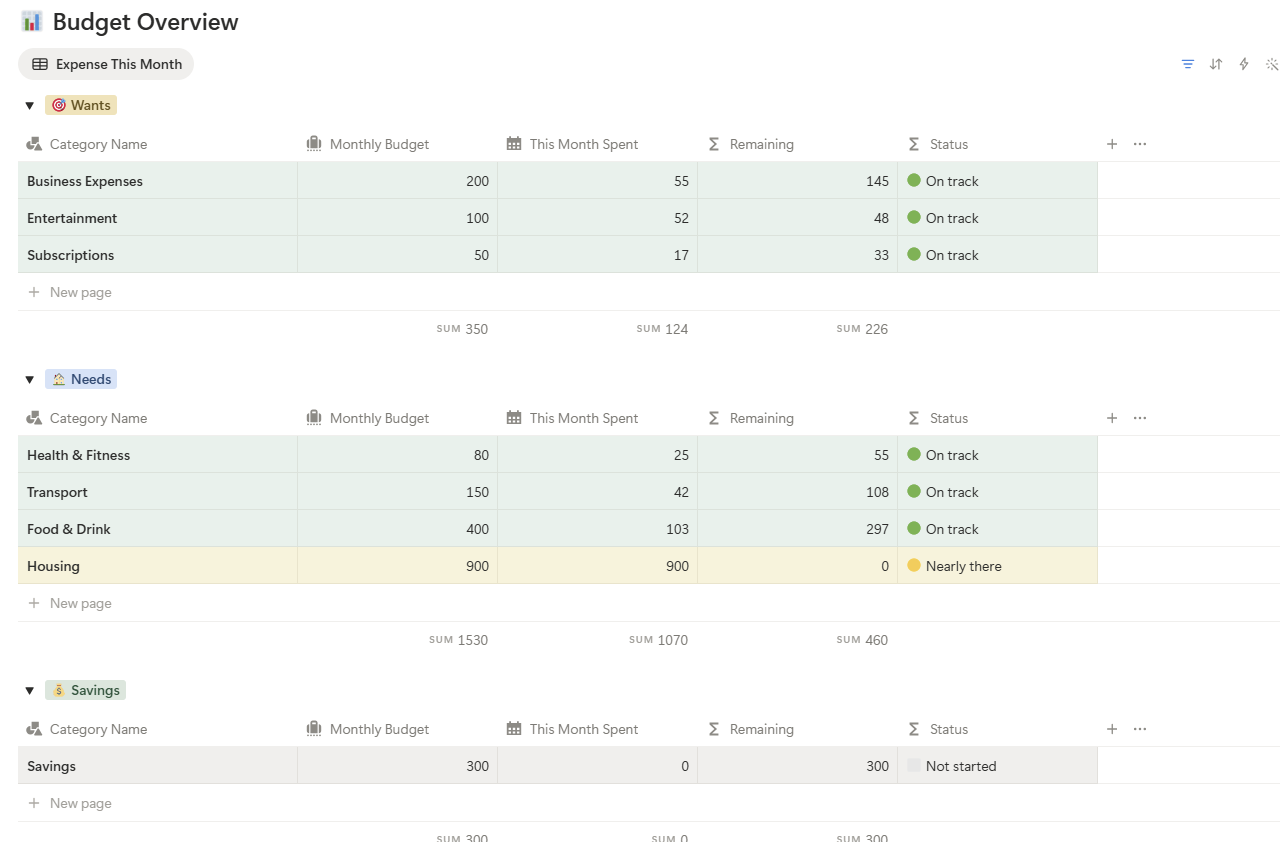Click the magic wand icon at top right
Viewport: 1280px width, 842px height.
(1272, 64)
